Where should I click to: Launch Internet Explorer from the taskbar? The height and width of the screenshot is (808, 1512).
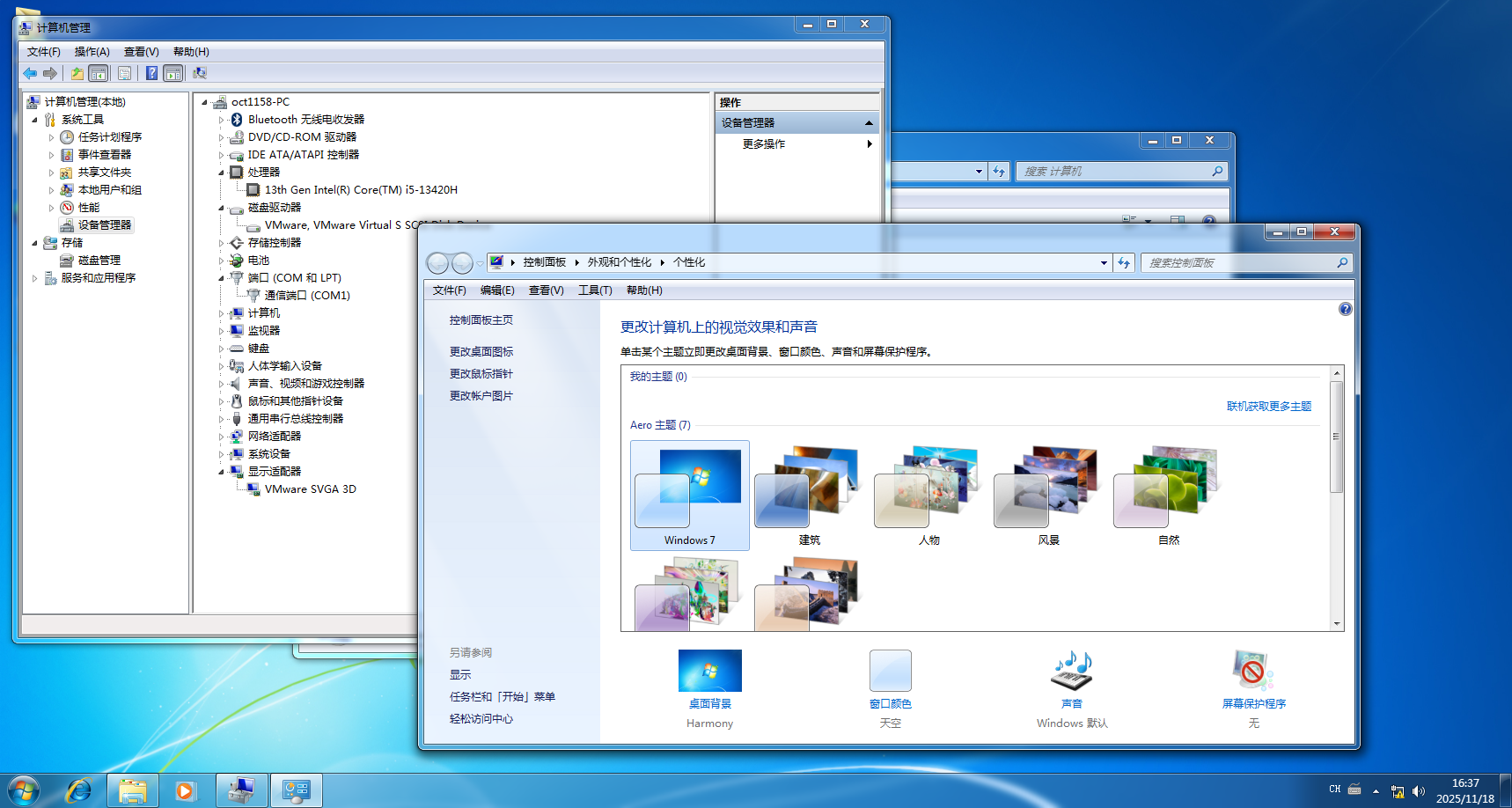pyautogui.click(x=79, y=790)
